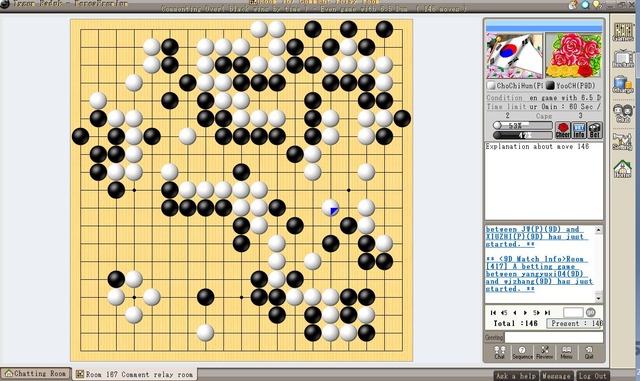Click white player name ChoChiHun
Viewport: 640px width, 381px height.
520,86
